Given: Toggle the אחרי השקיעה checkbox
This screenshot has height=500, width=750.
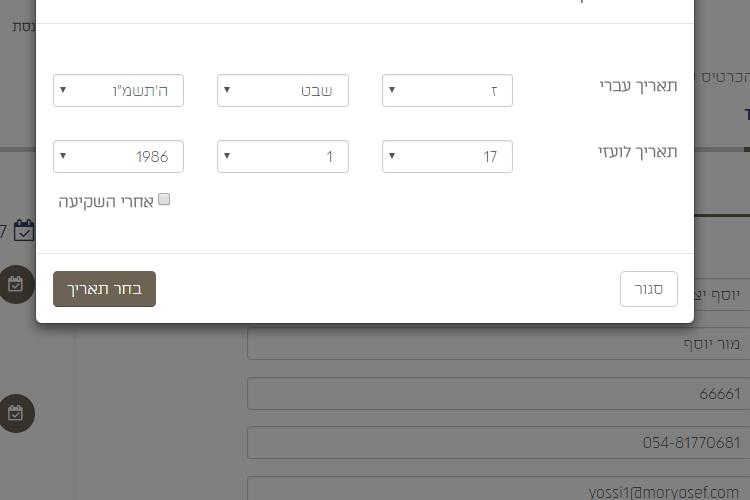Looking at the screenshot, I should (164, 200).
